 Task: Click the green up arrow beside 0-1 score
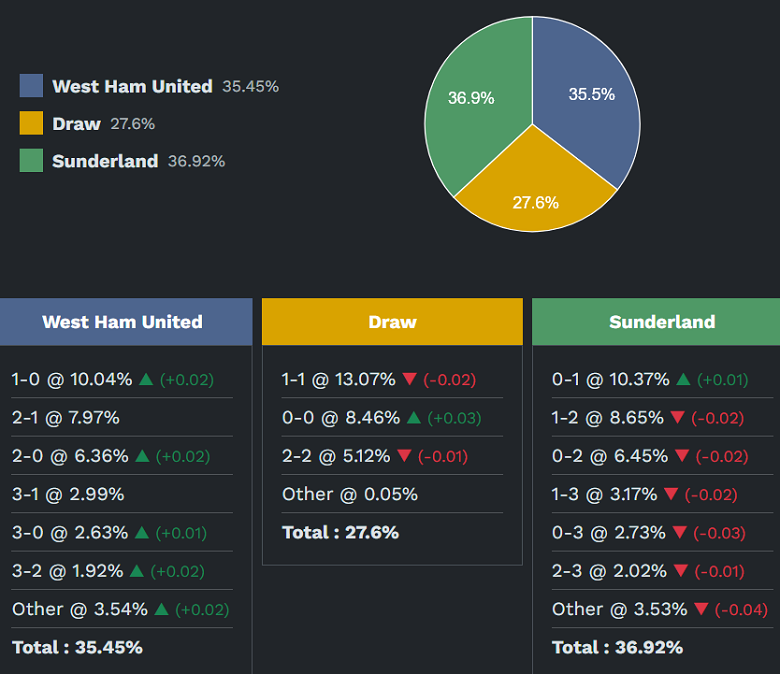click(684, 379)
